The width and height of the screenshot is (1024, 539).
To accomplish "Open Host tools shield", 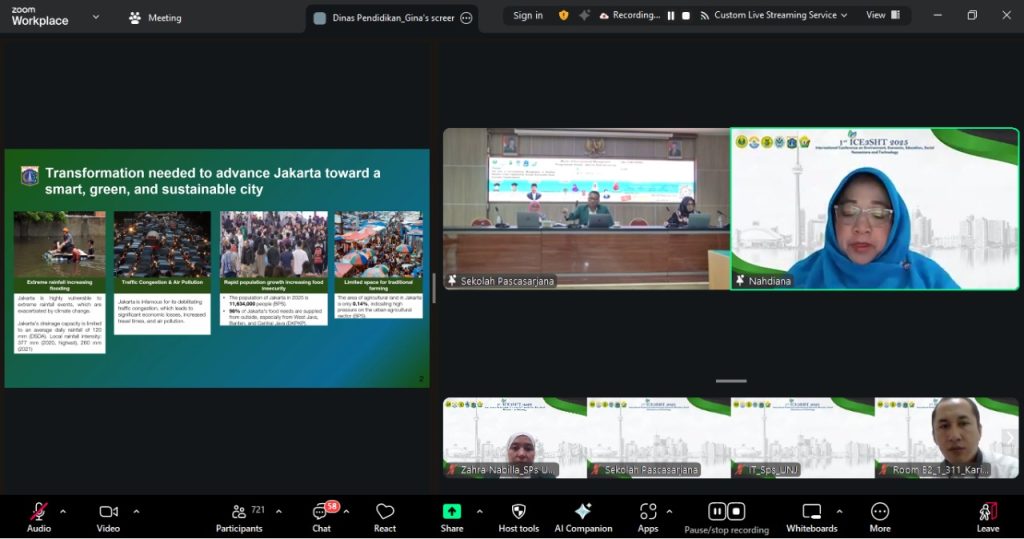I will [x=518, y=512].
